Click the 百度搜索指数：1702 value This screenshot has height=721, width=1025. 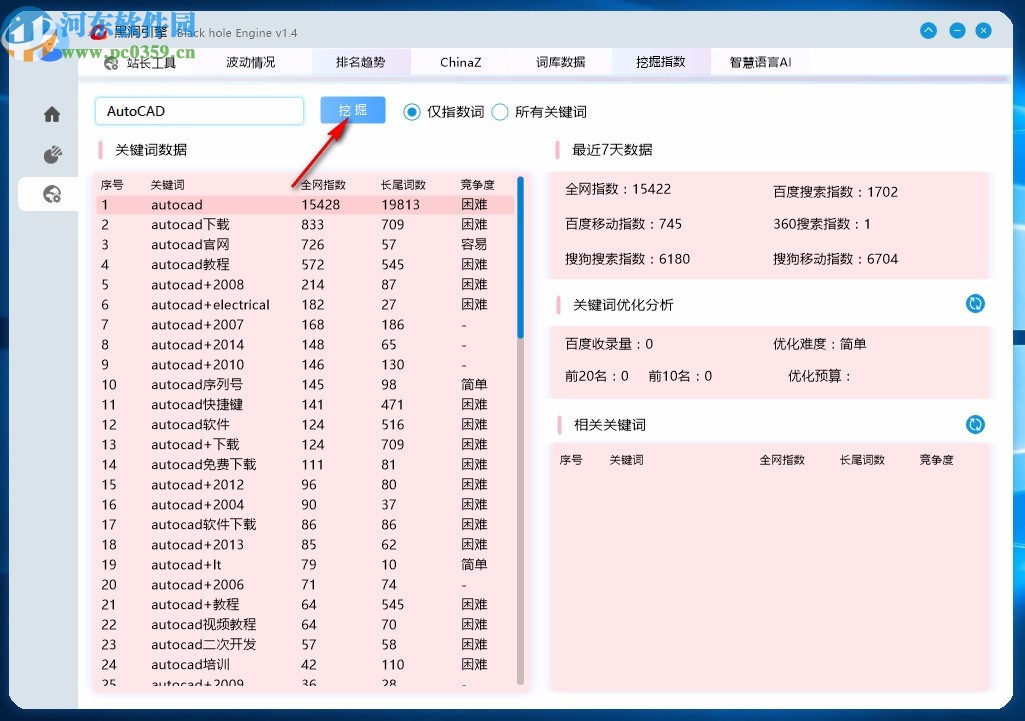[835, 192]
